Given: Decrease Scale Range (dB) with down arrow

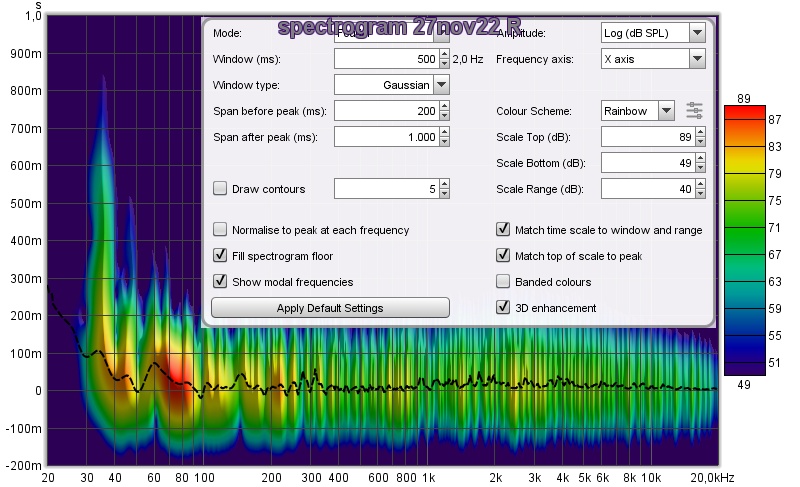Looking at the screenshot, I should 701,194.
